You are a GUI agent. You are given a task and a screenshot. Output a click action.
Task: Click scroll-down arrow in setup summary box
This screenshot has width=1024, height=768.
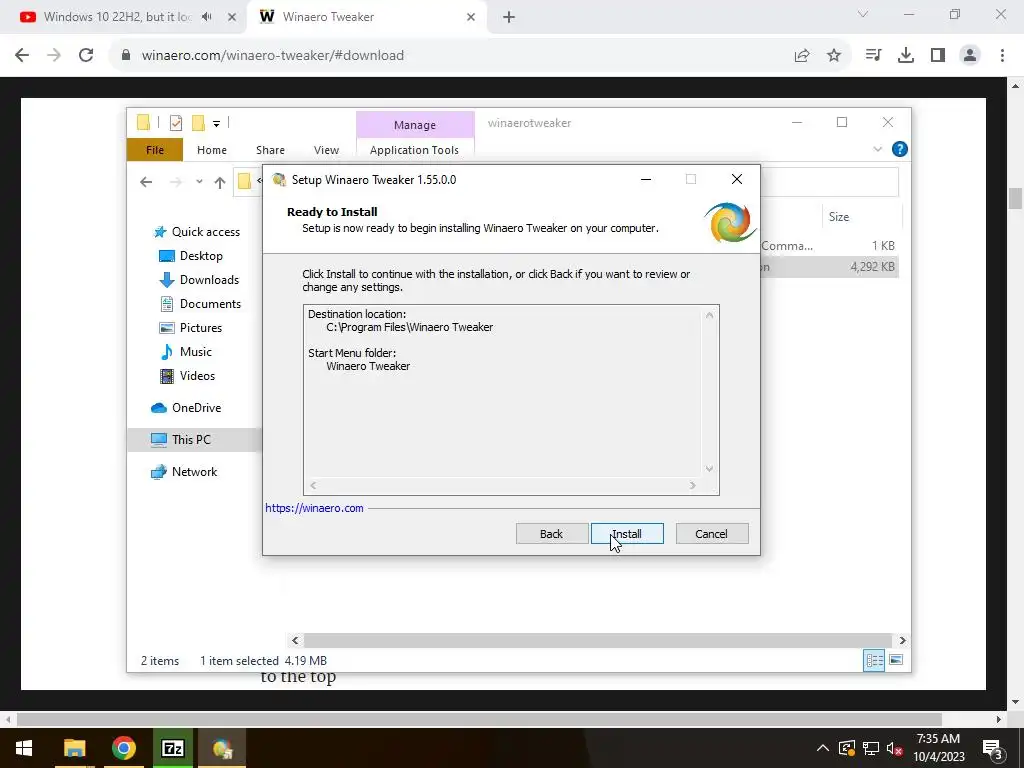pos(709,469)
